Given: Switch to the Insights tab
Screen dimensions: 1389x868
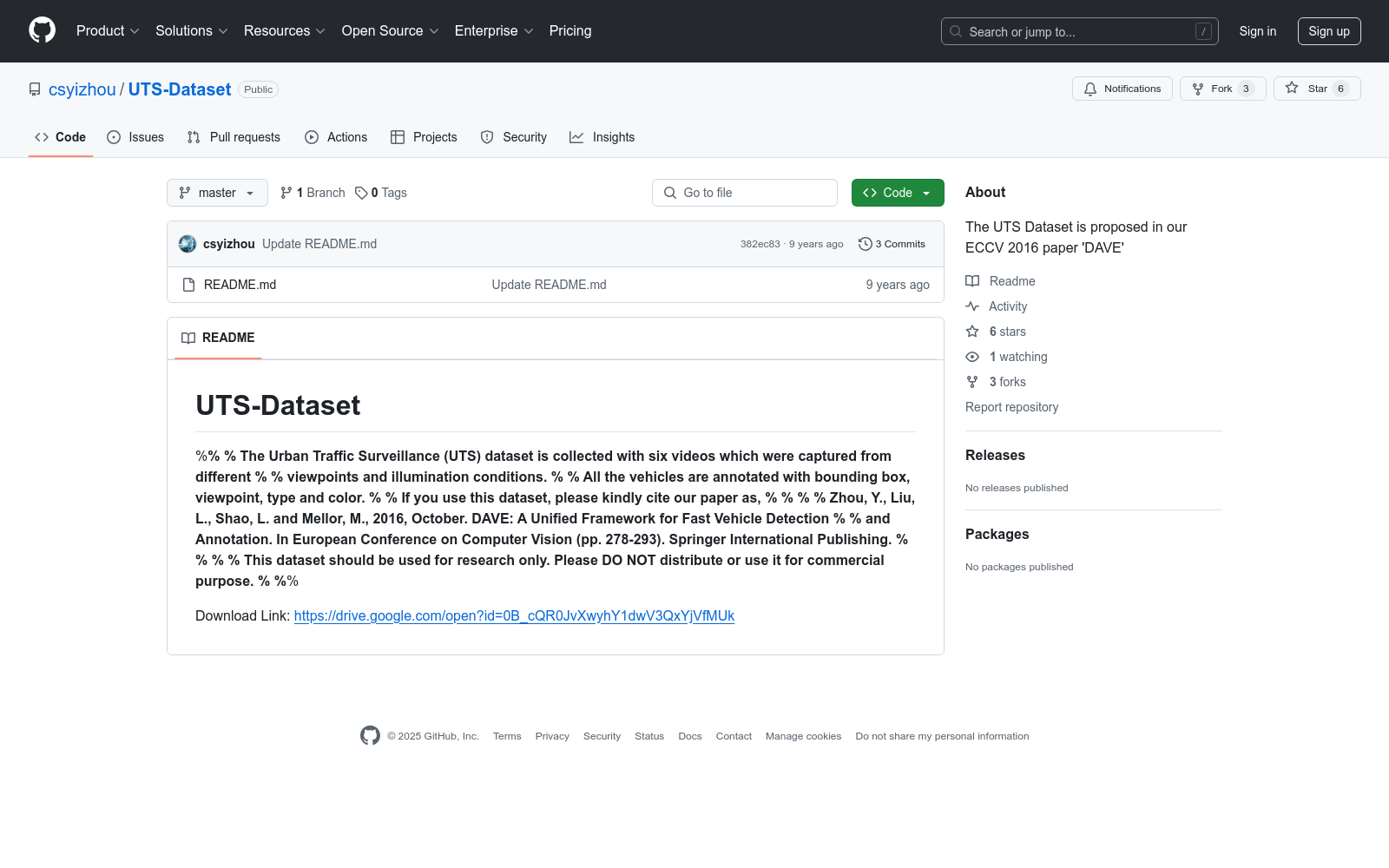Looking at the screenshot, I should click(602, 137).
